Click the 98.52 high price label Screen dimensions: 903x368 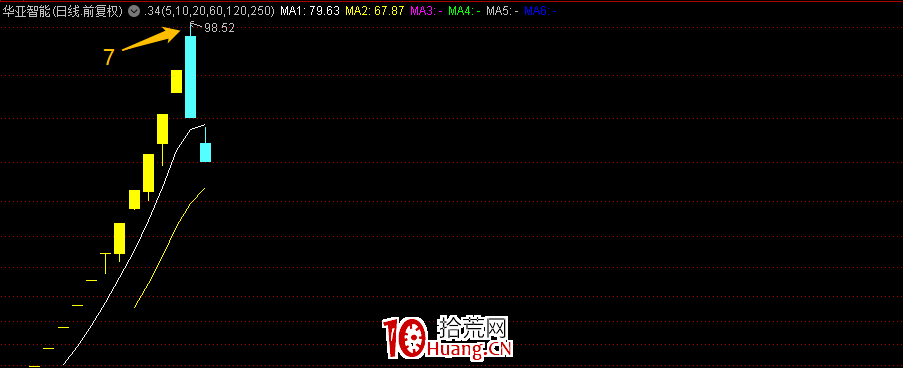tap(219, 28)
